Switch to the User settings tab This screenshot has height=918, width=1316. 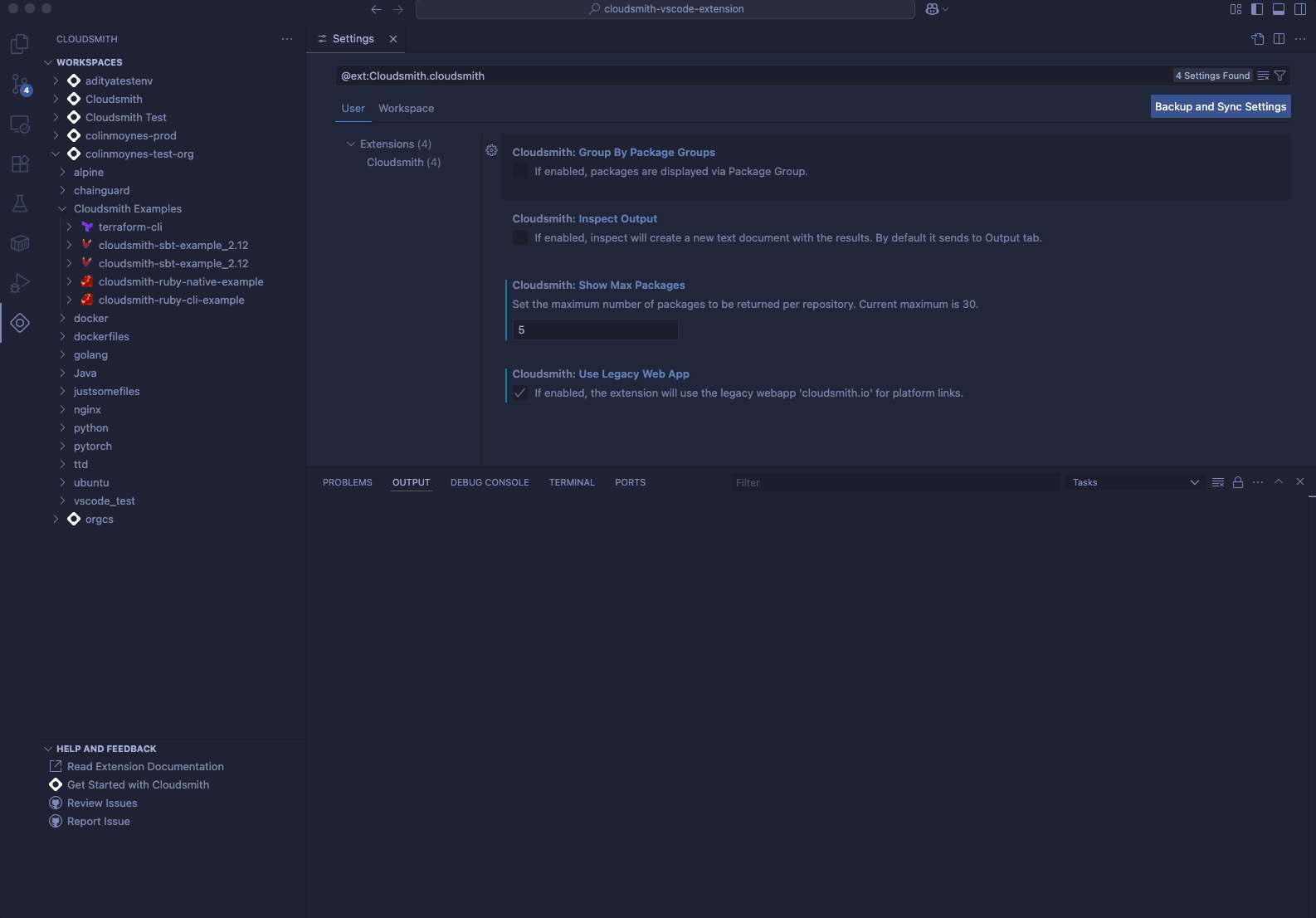(353, 109)
